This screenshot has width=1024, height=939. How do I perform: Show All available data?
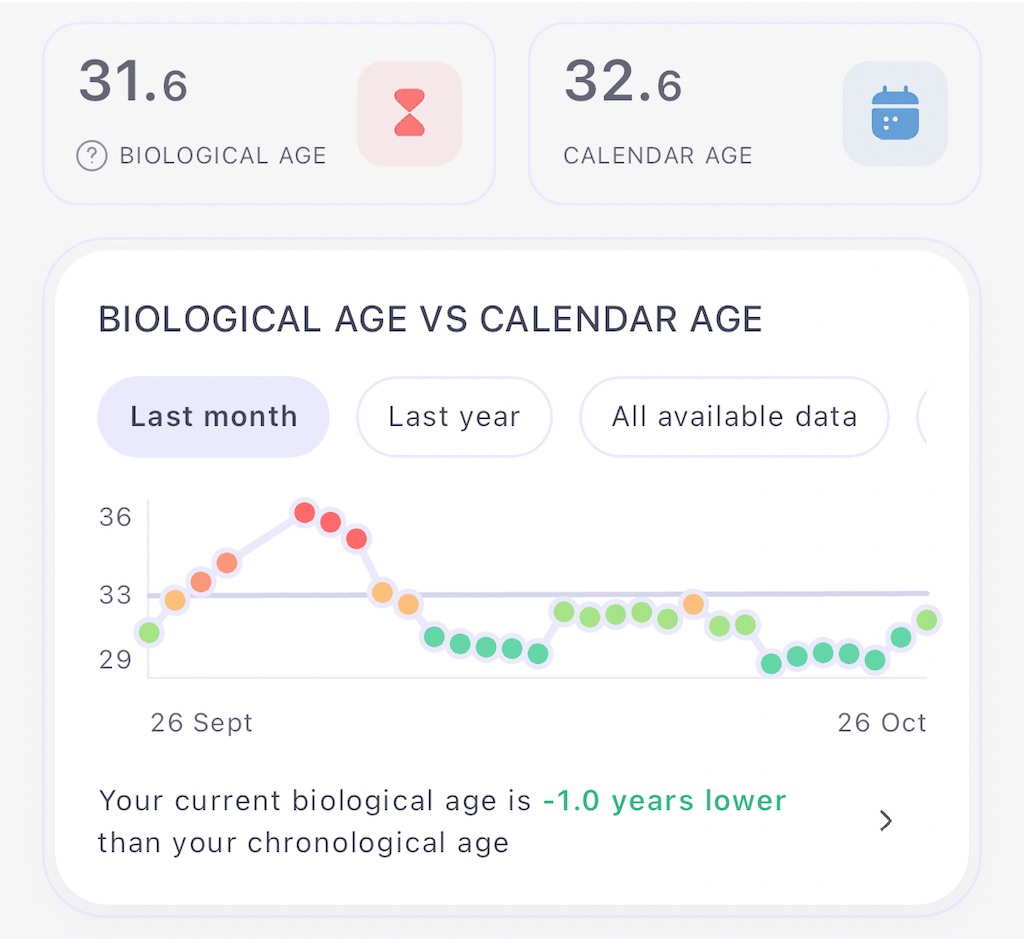click(x=734, y=417)
